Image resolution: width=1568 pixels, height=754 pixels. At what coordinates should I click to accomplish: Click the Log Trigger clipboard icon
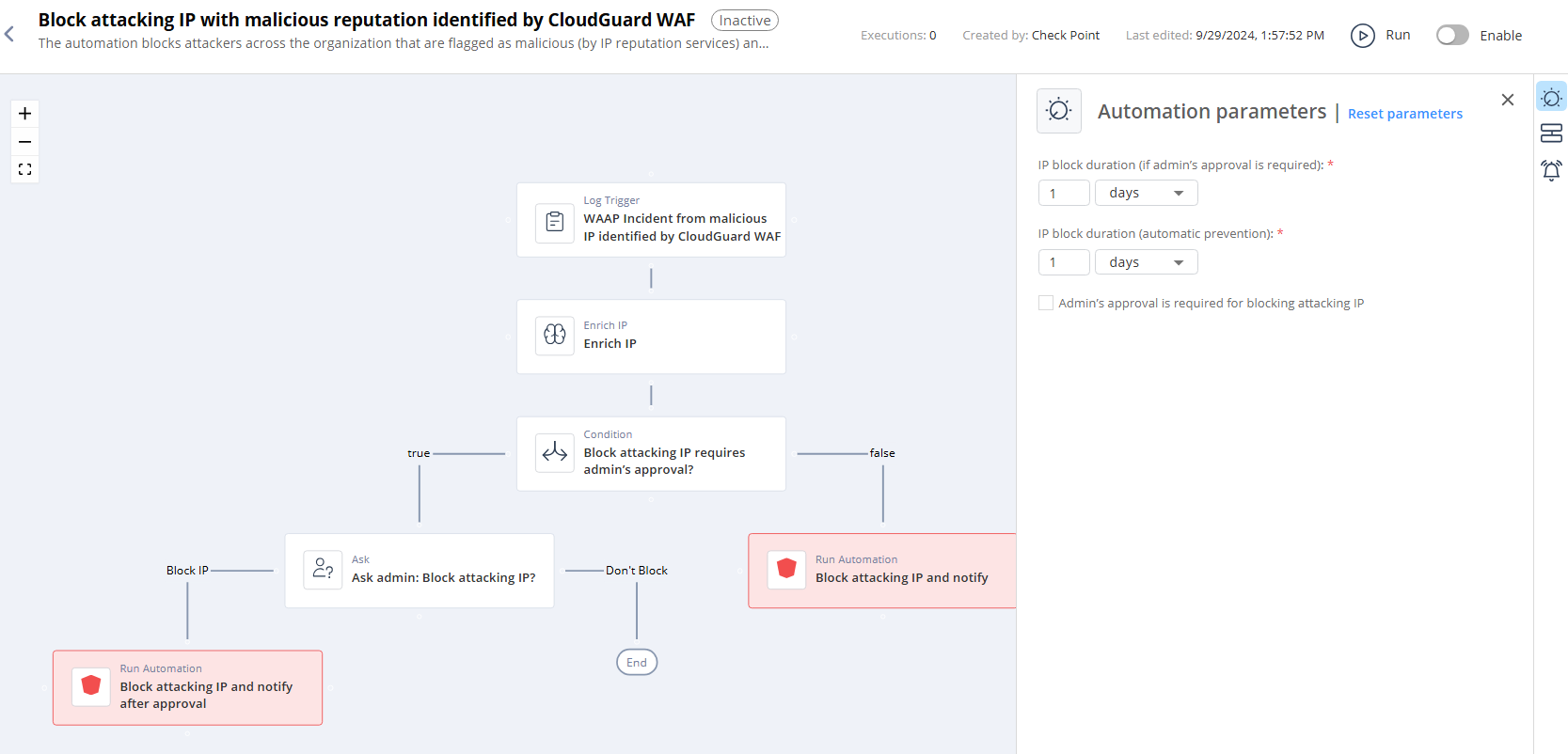coord(555,223)
